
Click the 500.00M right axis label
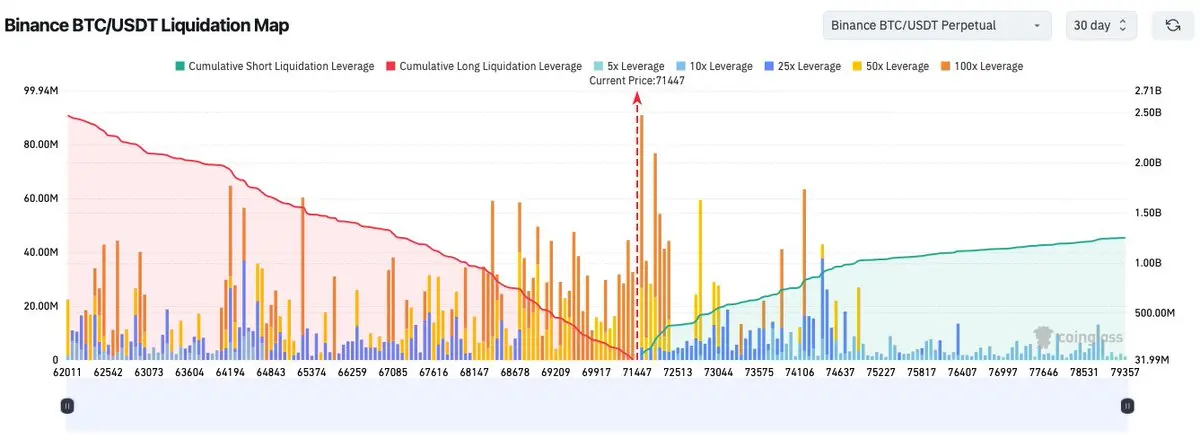[x=1156, y=312]
